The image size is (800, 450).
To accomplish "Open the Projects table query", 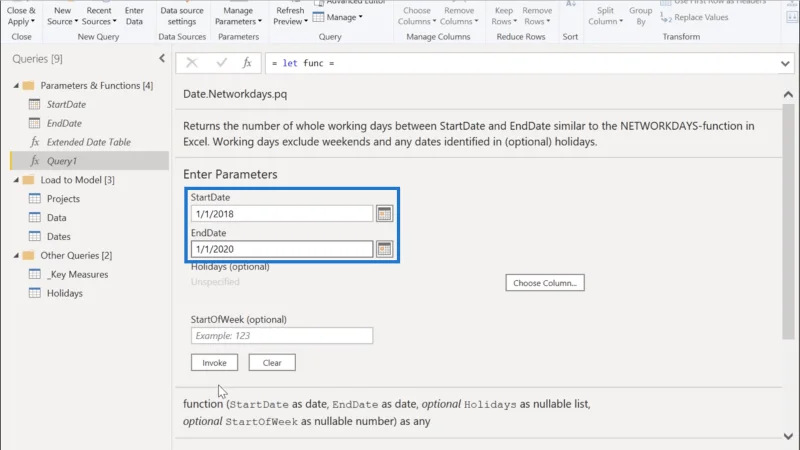I will click(x=63, y=198).
